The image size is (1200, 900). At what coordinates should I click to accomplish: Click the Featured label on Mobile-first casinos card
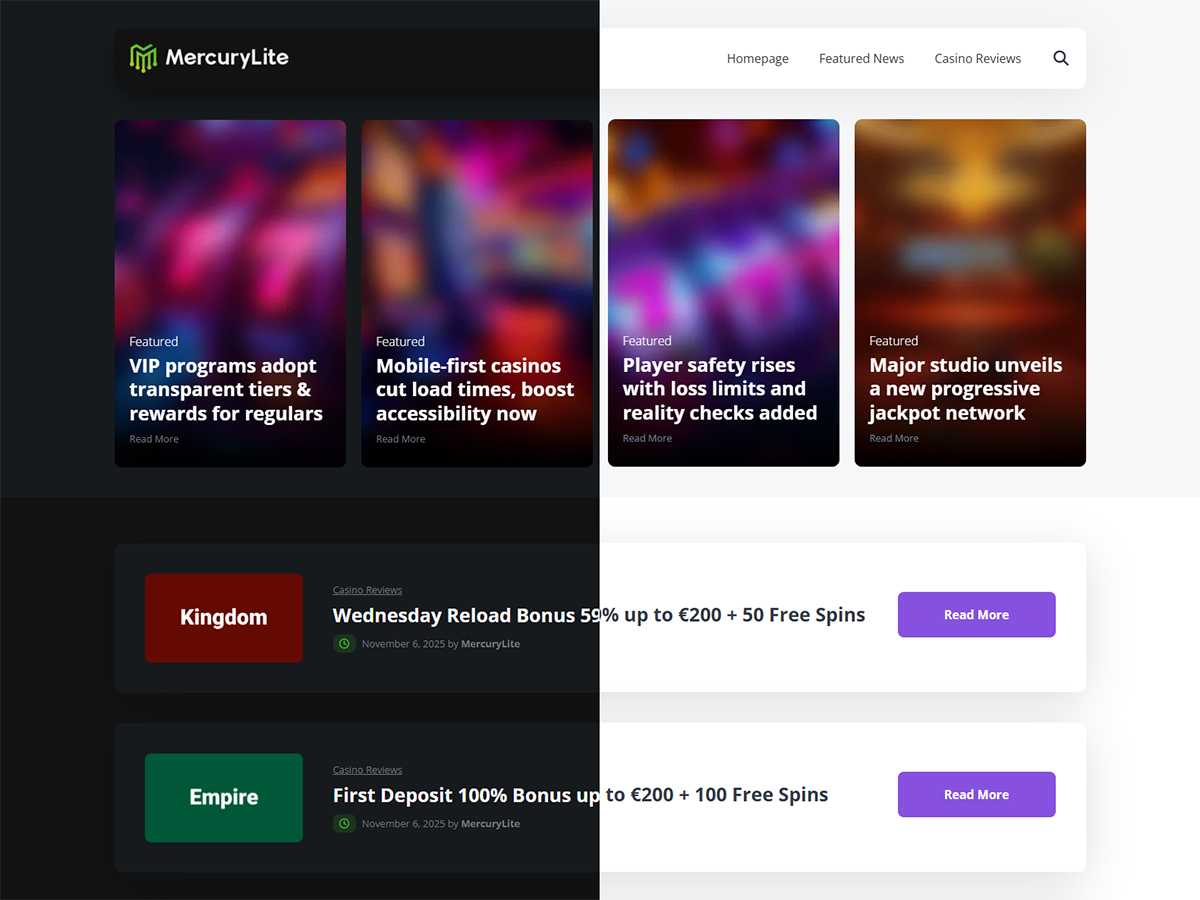(400, 341)
